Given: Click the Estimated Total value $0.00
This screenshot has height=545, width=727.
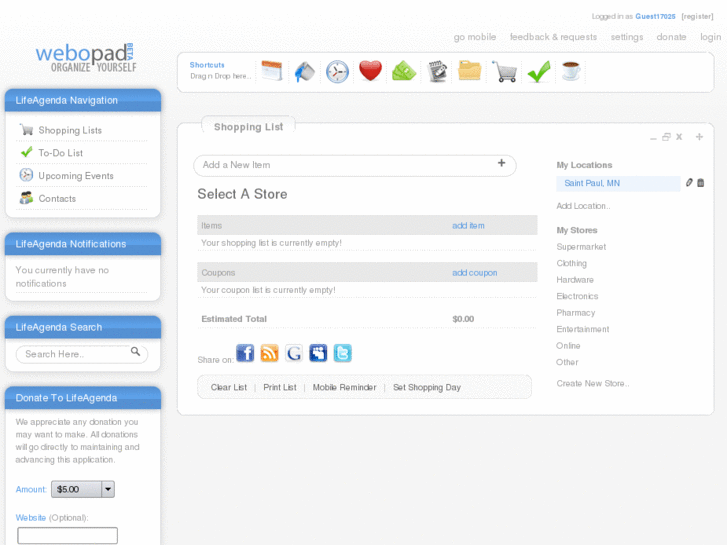Looking at the screenshot, I should [x=463, y=319].
